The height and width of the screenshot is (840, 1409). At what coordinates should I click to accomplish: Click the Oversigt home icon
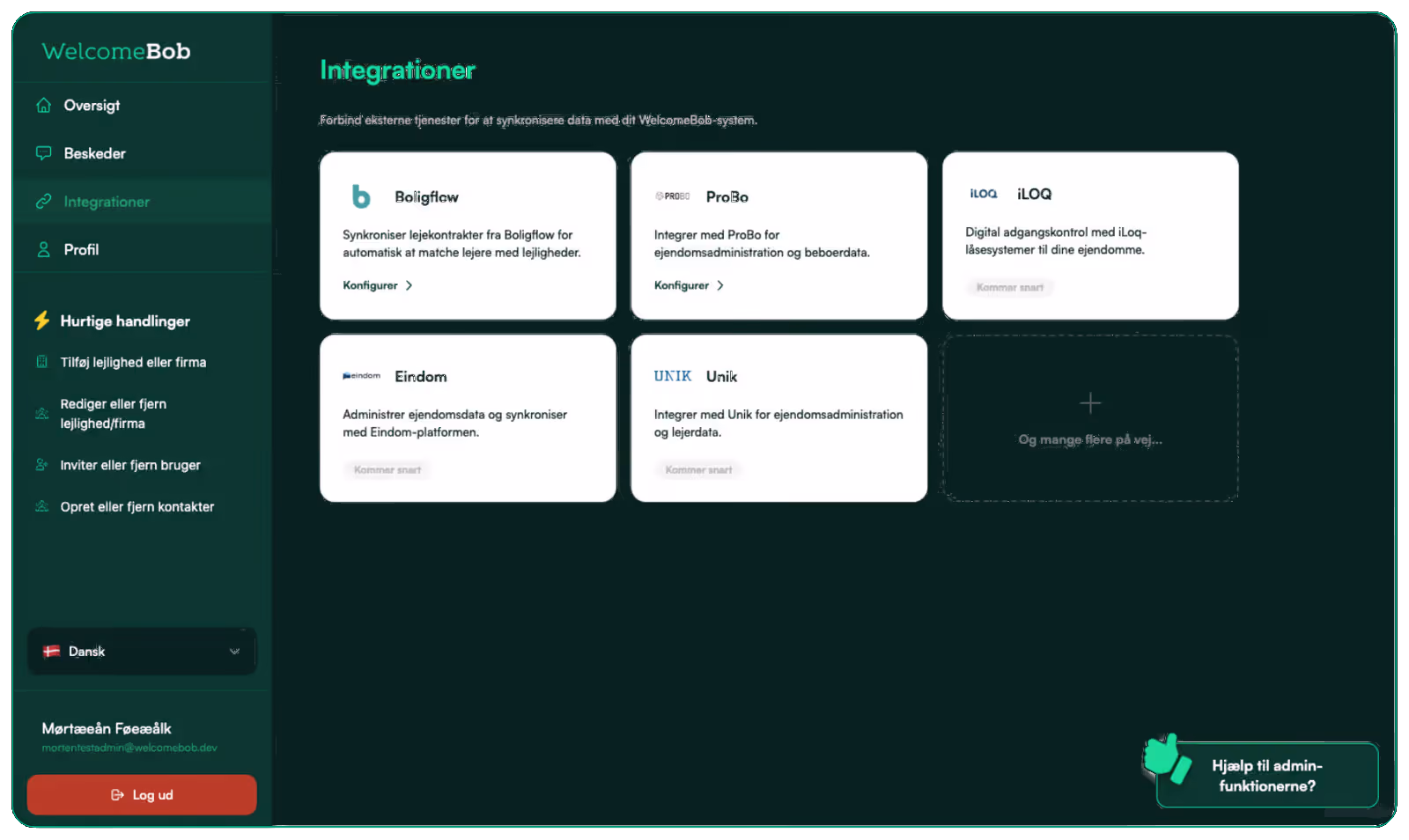click(x=43, y=106)
